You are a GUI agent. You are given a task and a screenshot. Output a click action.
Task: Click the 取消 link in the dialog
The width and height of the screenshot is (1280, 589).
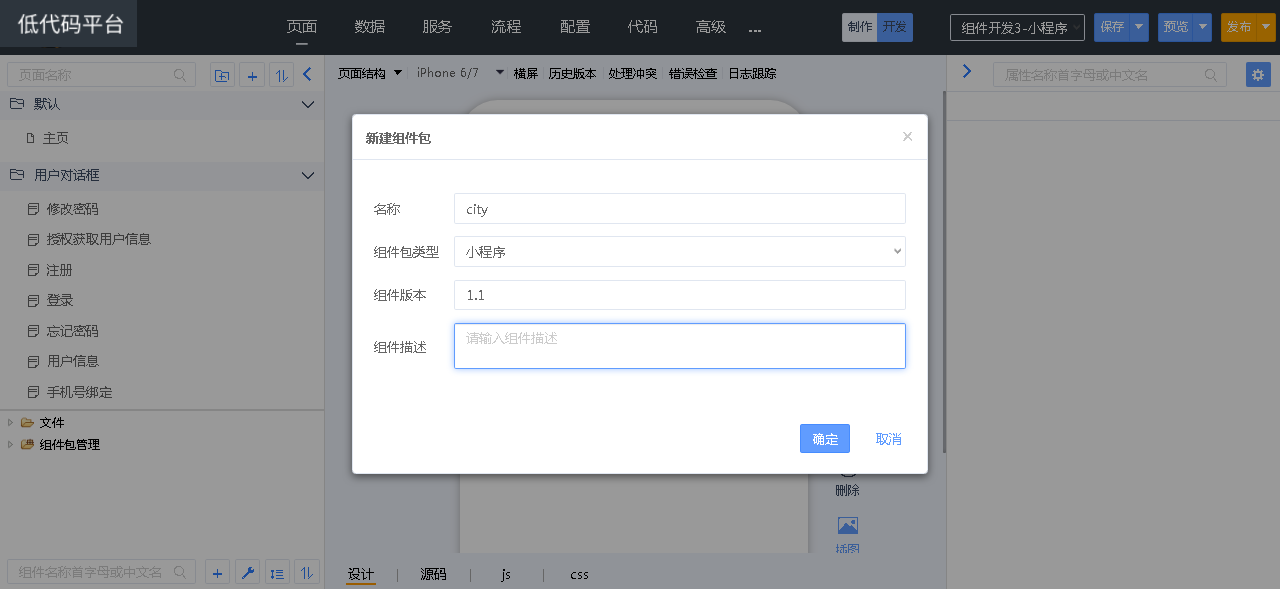pos(888,439)
